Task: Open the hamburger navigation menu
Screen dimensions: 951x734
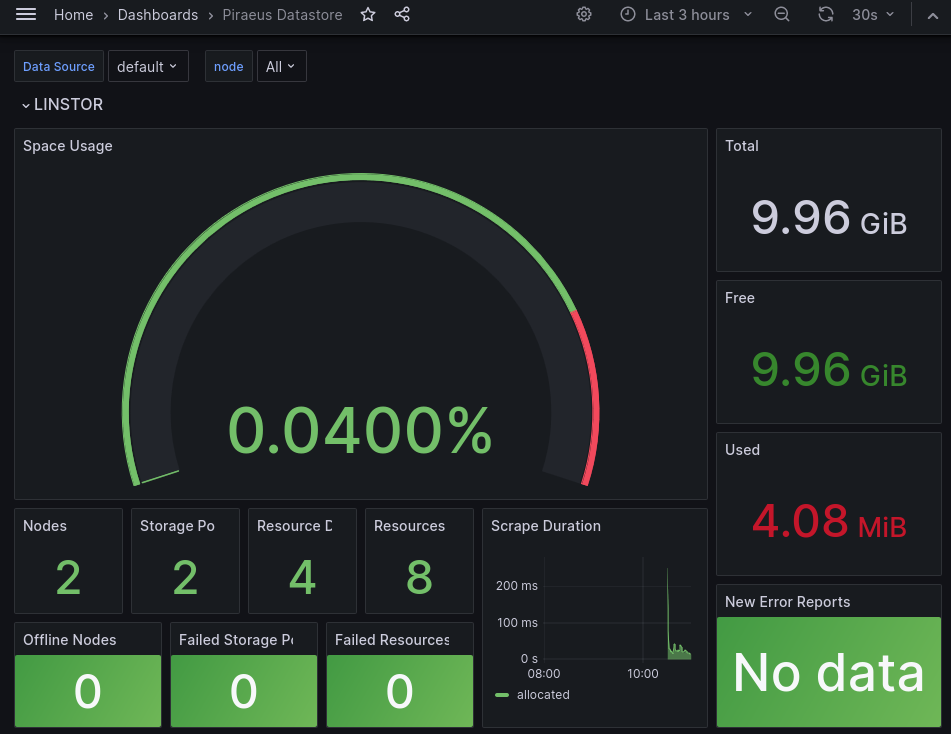Action: [26, 15]
